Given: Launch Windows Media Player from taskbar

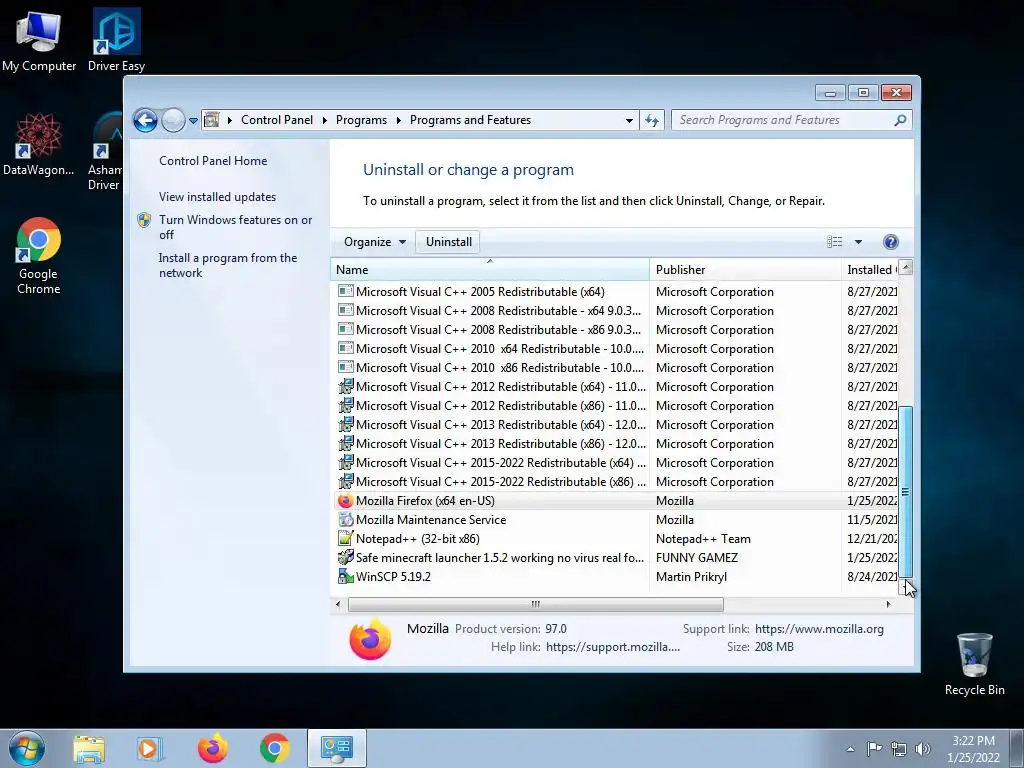Looking at the screenshot, I should pos(150,749).
